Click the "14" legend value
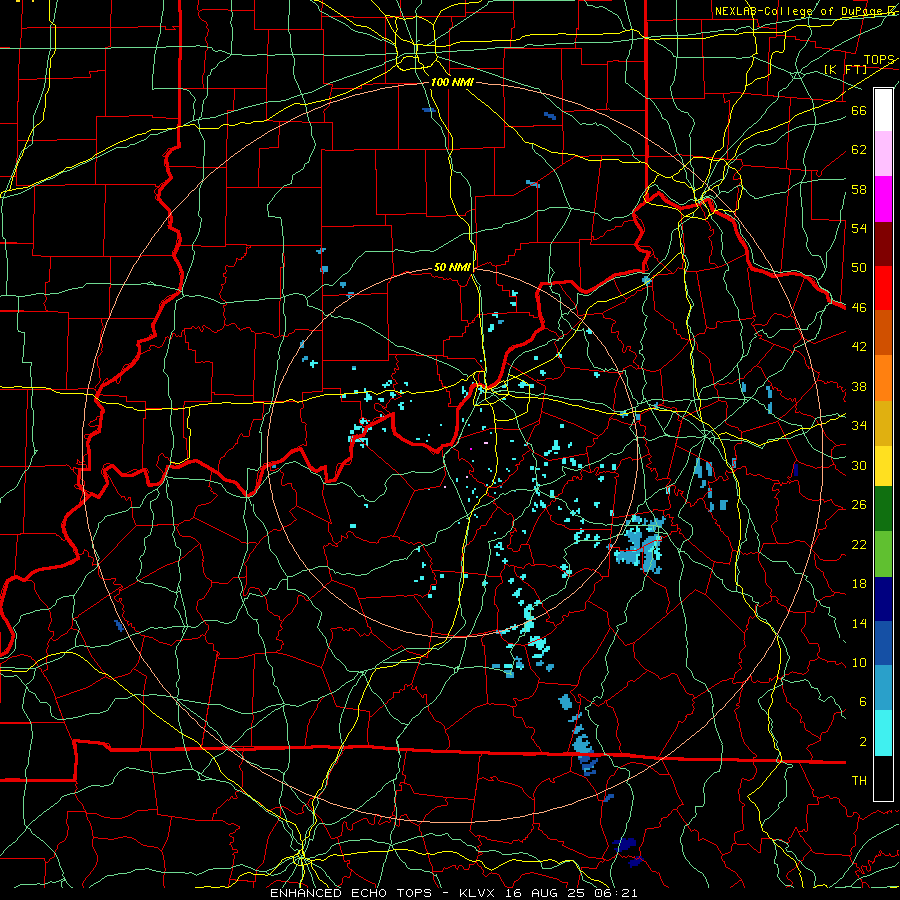This screenshot has height=900, width=900. [x=859, y=623]
